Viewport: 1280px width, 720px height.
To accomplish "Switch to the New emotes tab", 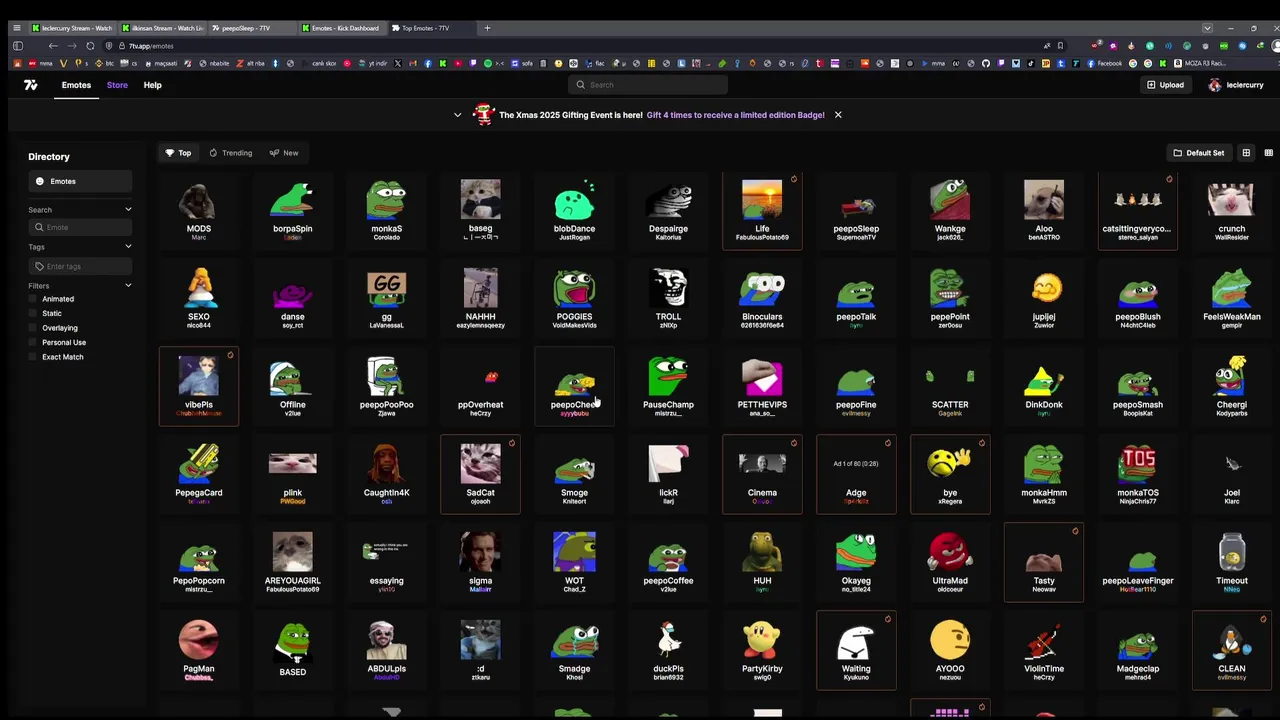I will [284, 153].
